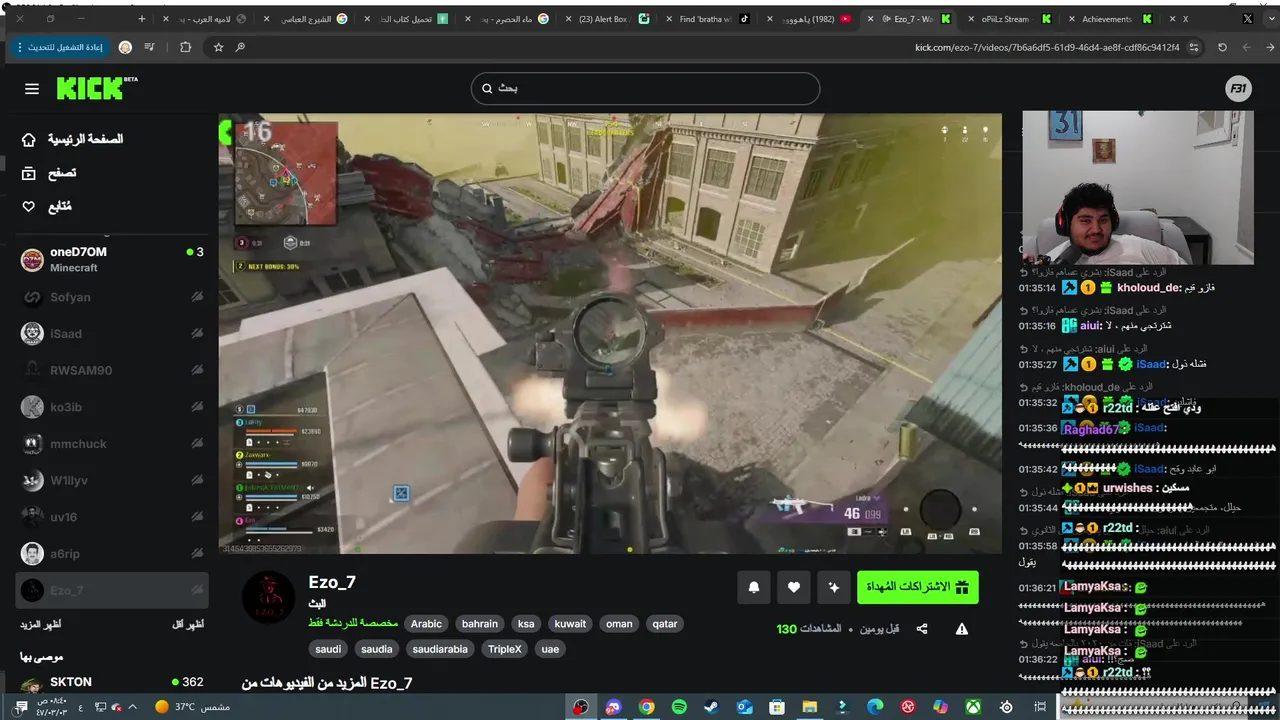
Task: Select the Arabic tag
Action: click(x=426, y=624)
